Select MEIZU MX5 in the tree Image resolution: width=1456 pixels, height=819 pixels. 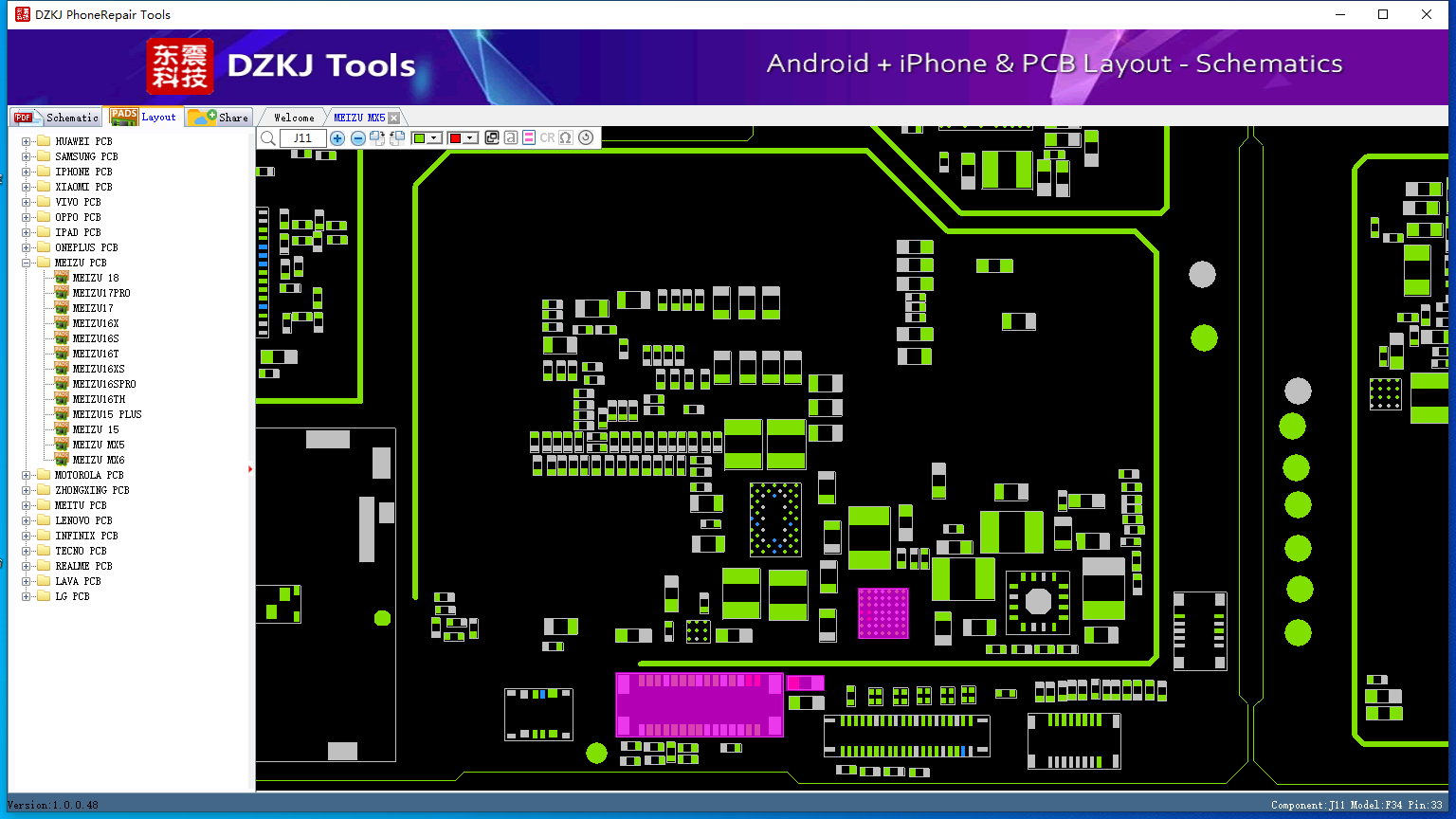coord(99,445)
